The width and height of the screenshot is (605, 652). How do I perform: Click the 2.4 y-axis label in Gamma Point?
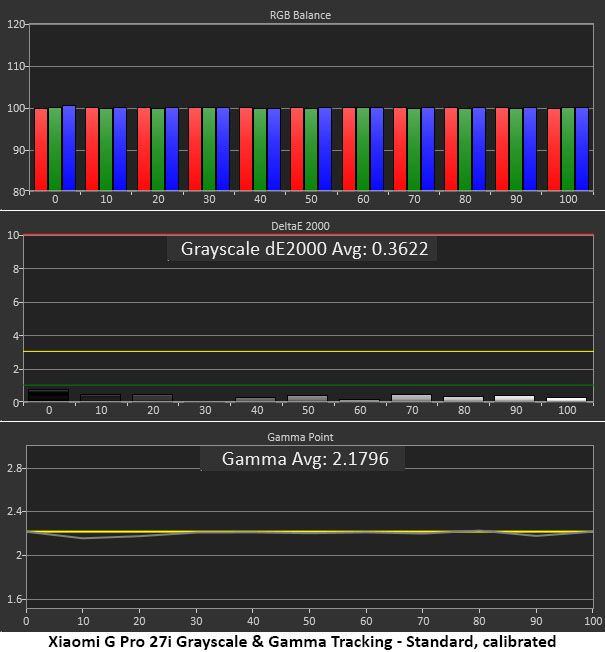tap(15, 511)
